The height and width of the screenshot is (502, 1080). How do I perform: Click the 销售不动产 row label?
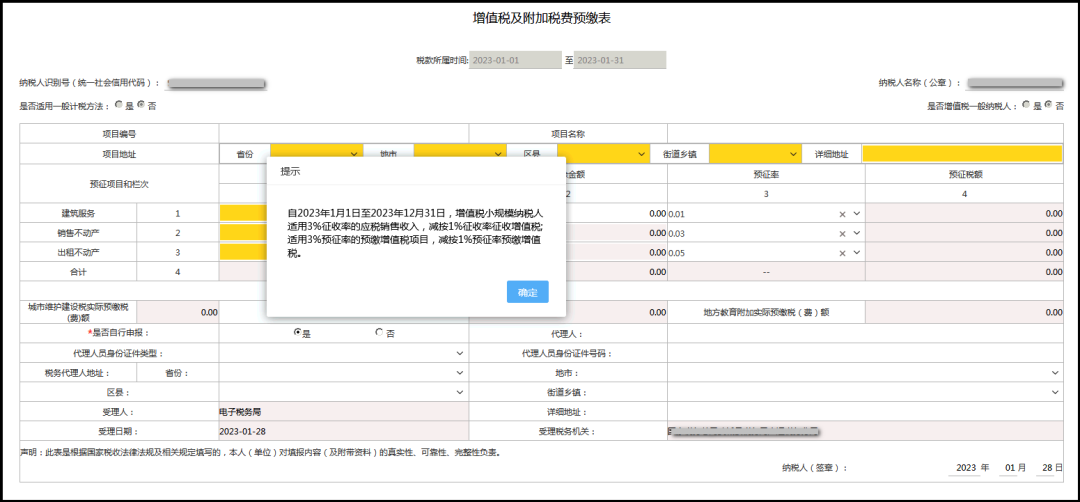(x=79, y=233)
